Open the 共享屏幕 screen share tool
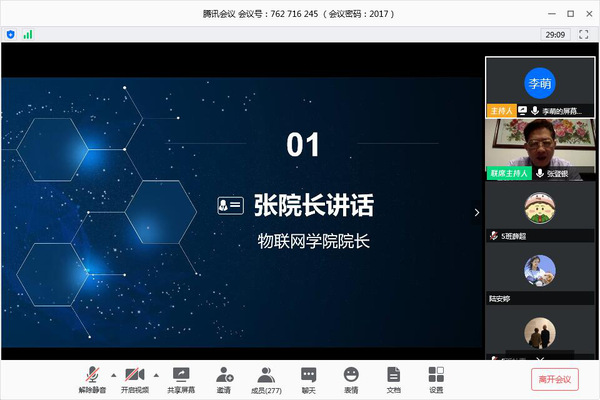Image resolution: width=600 pixels, height=400 pixels. (x=181, y=376)
